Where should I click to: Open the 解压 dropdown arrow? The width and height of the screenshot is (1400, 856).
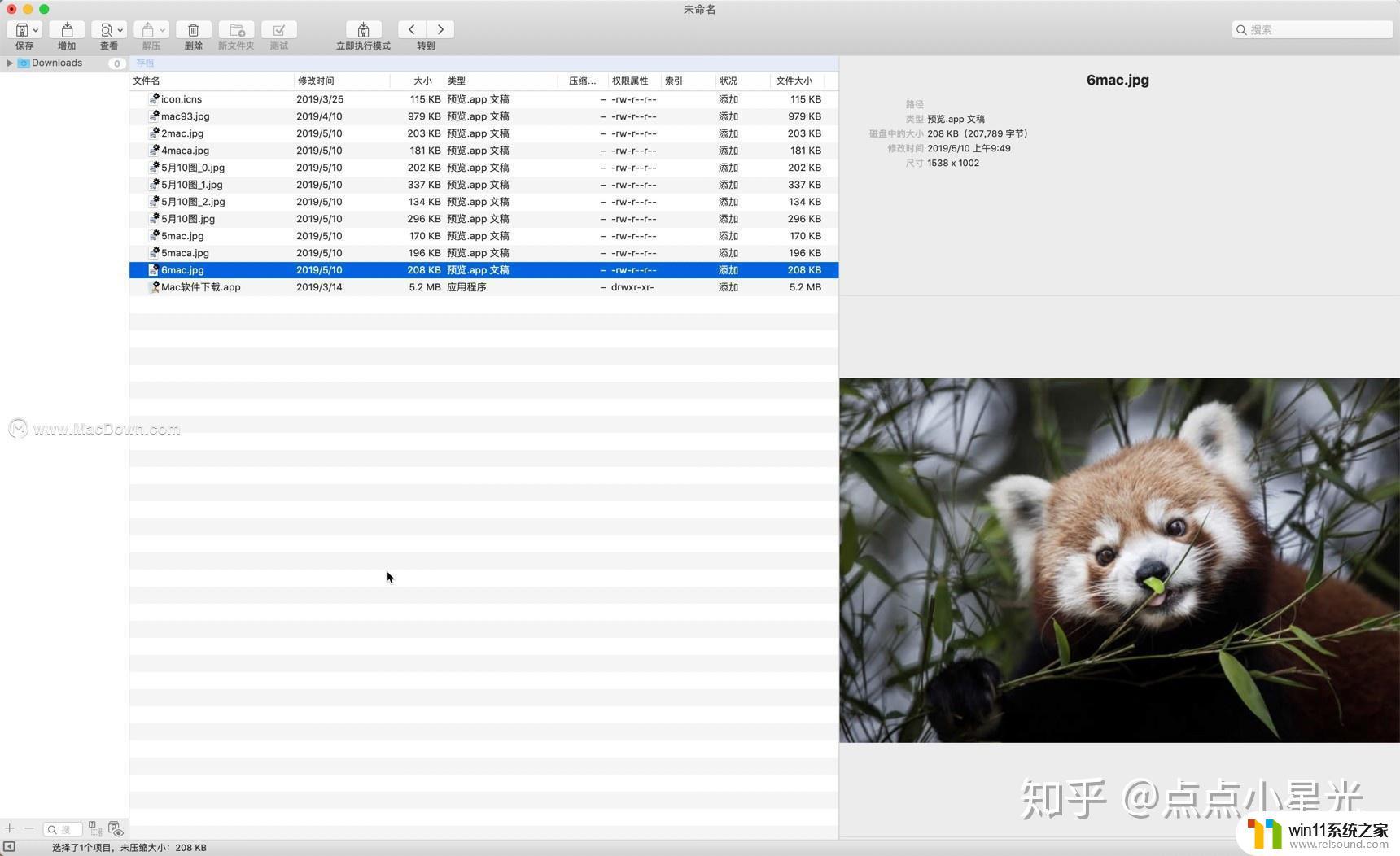pos(162,30)
